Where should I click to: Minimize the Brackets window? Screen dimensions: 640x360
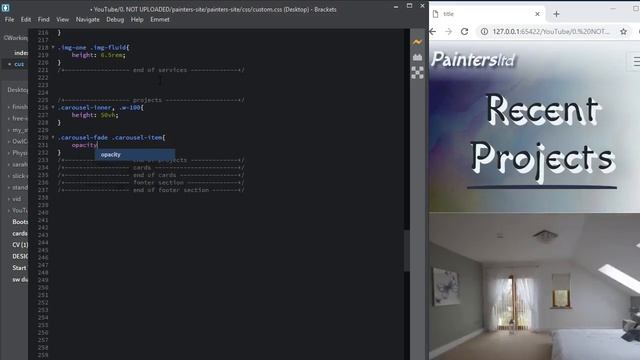coord(396,6)
